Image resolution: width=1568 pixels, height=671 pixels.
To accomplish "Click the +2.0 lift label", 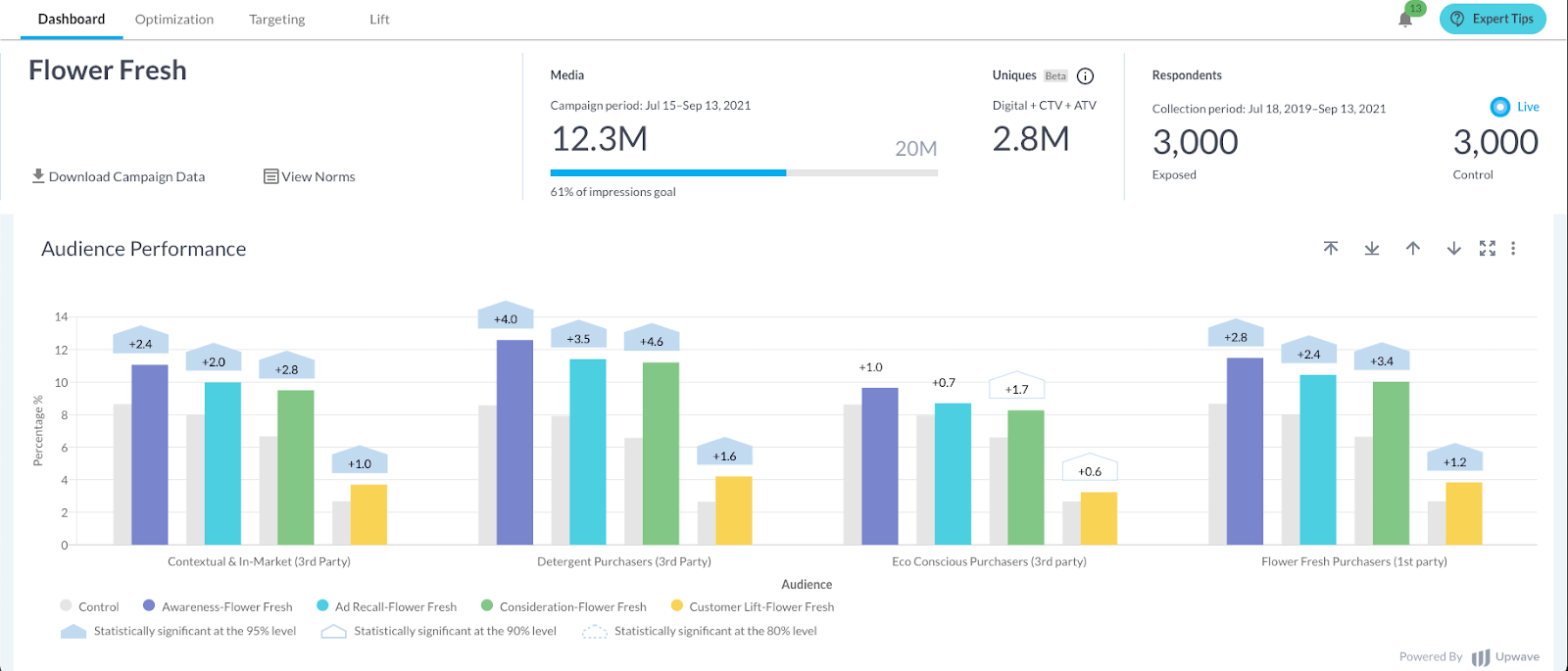I will (214, 359).
